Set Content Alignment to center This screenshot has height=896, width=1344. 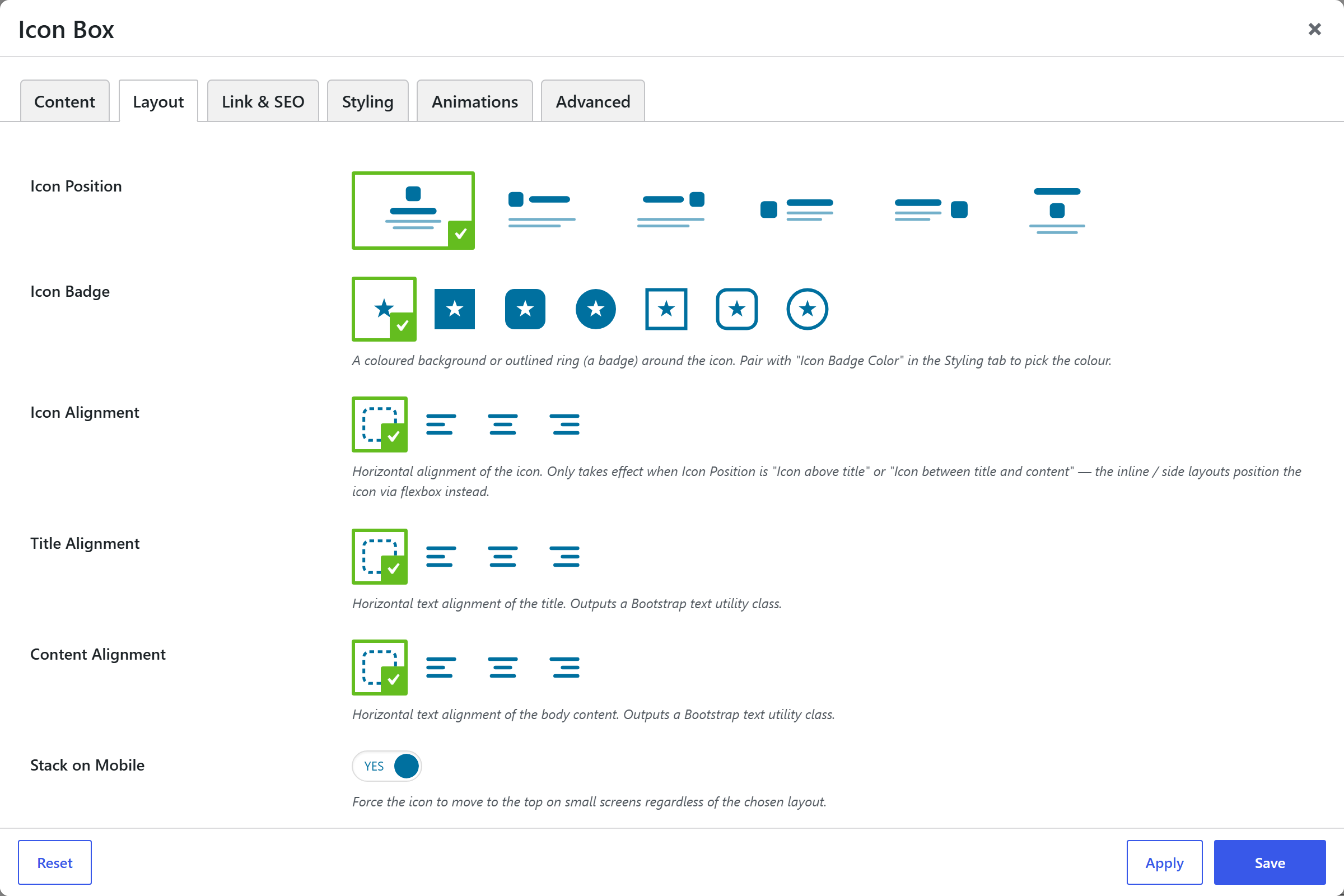click(x=502, y=668)
